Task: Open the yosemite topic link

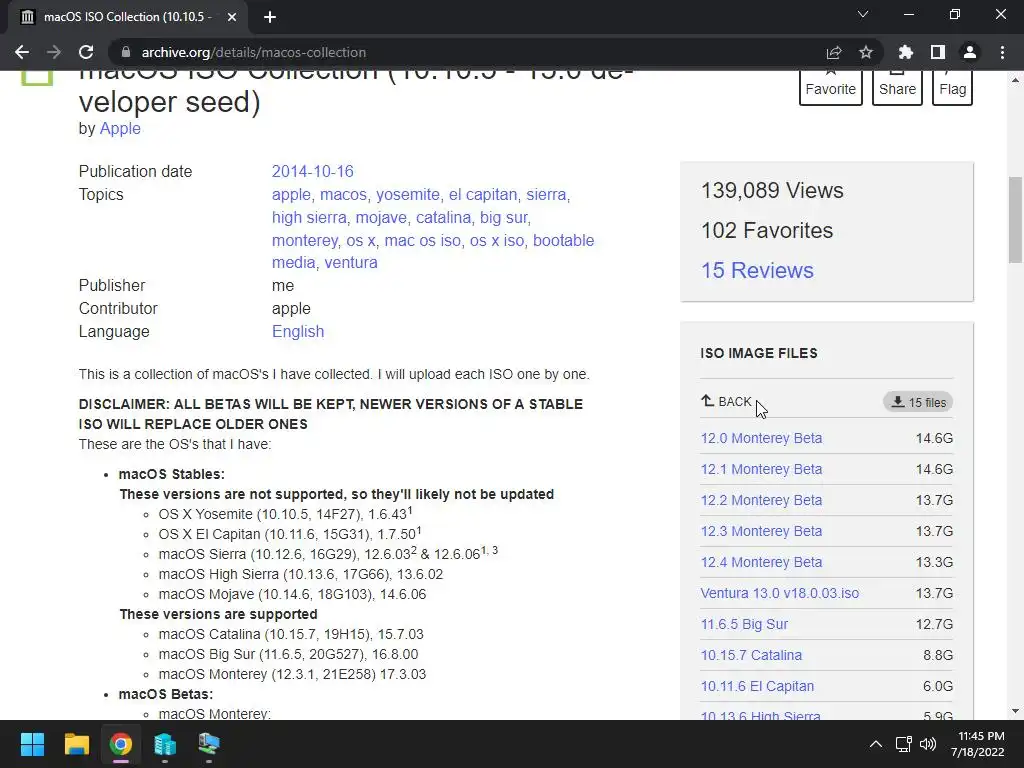Action: point(408,195)
